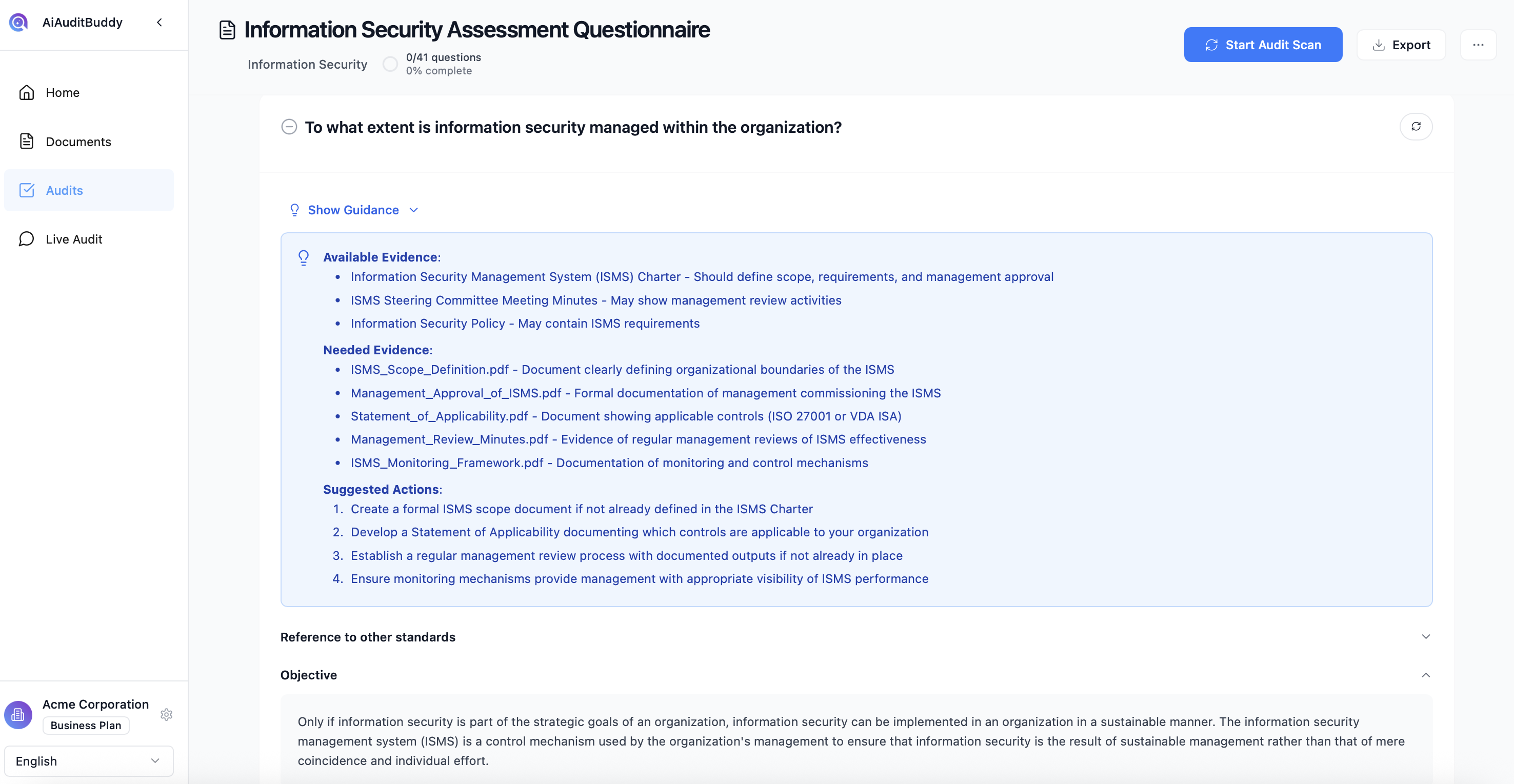
Task: Click the document icon beside the questionnaire title
Action: pos(227,30)
